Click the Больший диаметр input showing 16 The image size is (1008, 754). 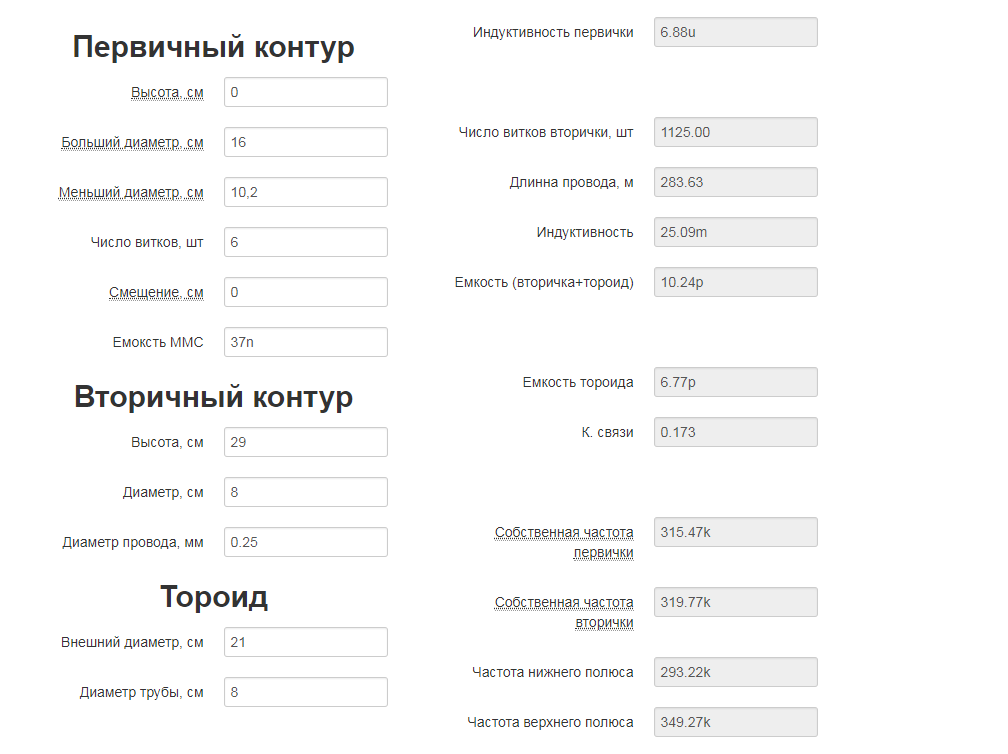pyautogui.click(x=305, y=142)
